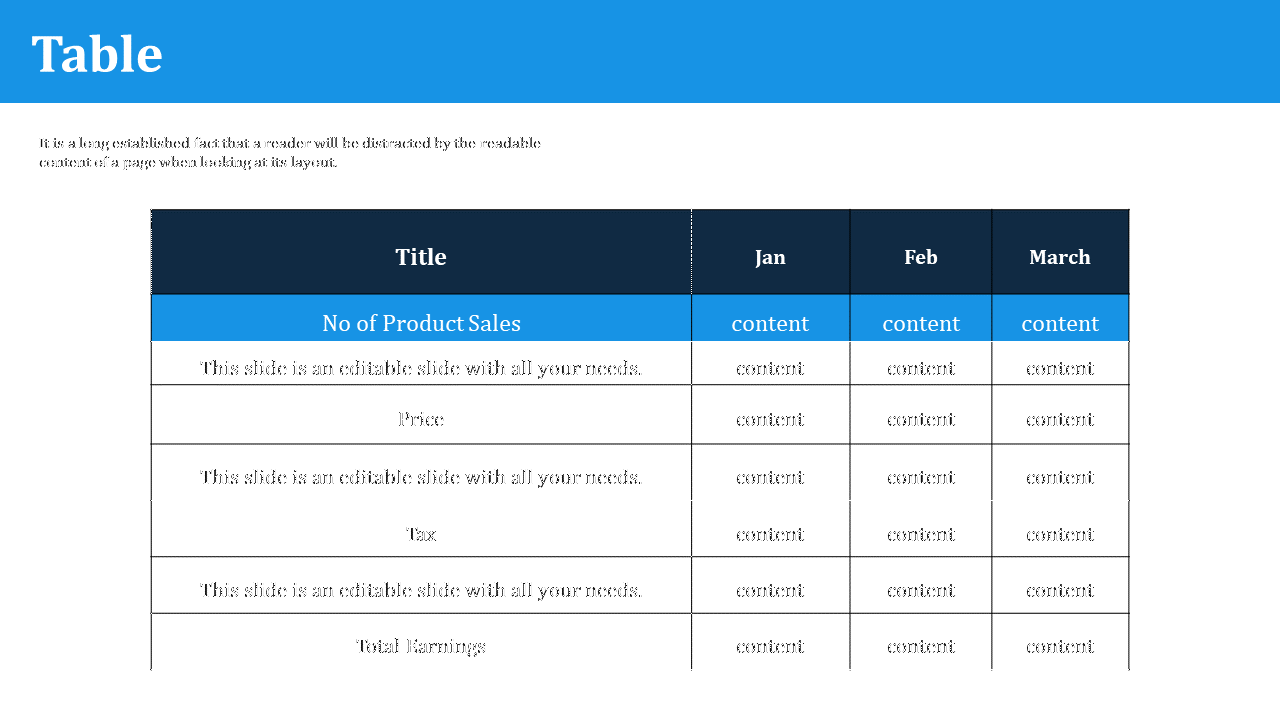
Task: Click the "No of Product Sales" row label
Action: pos(421,323)
